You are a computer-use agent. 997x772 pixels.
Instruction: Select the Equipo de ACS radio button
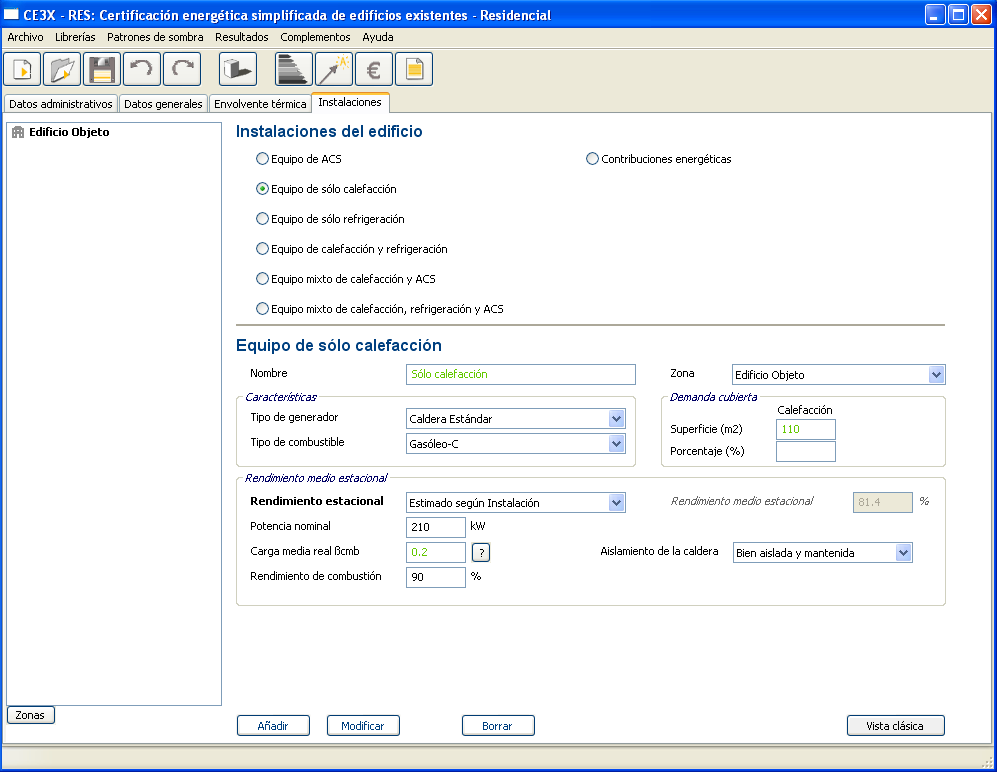pyautogui.click(x=263, y=159)
